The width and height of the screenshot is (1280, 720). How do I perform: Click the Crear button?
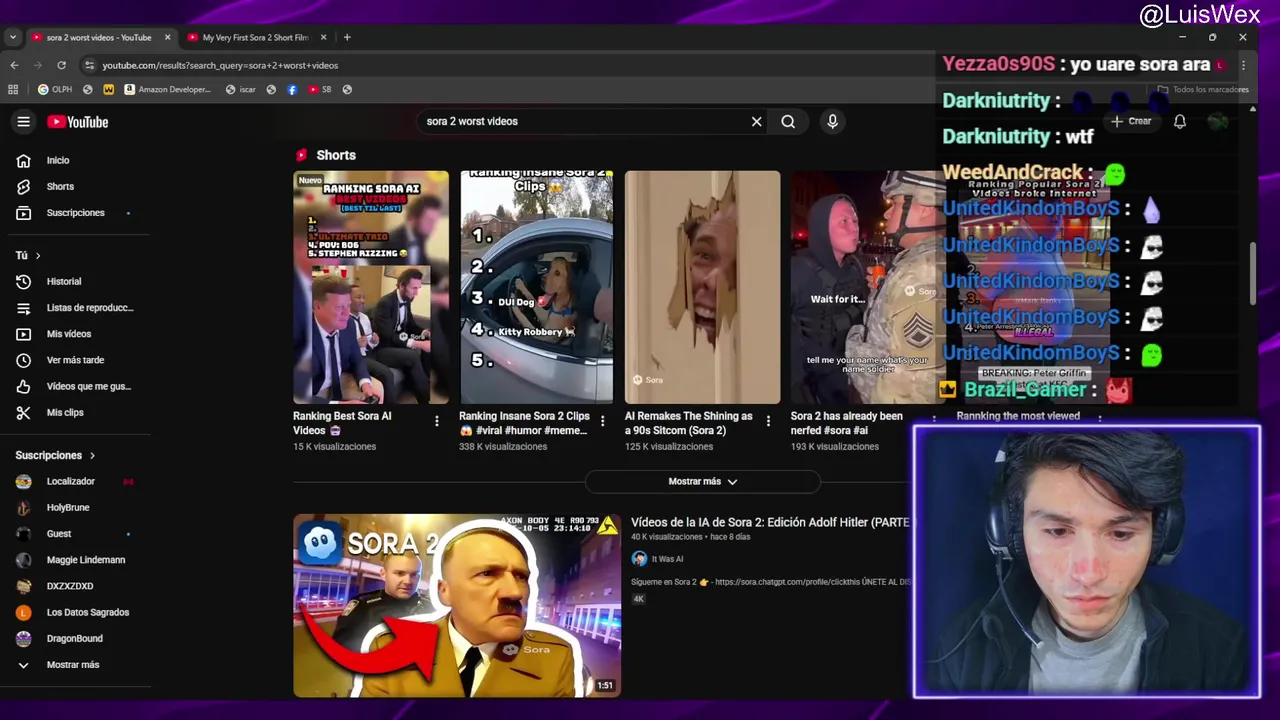click(1131, 121)
